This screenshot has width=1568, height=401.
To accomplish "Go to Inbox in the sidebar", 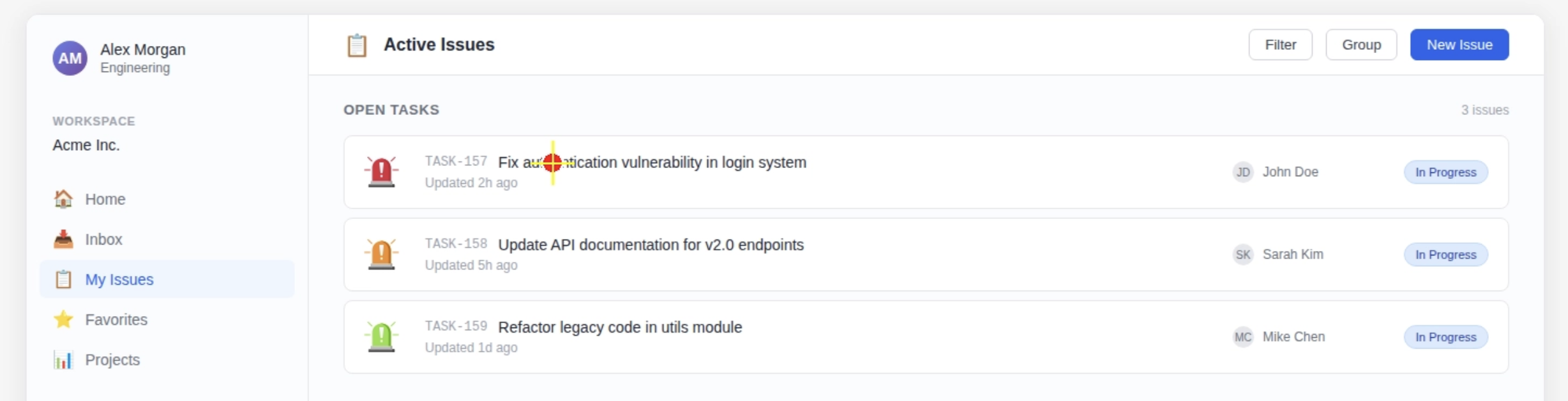I will coord(167,239).
